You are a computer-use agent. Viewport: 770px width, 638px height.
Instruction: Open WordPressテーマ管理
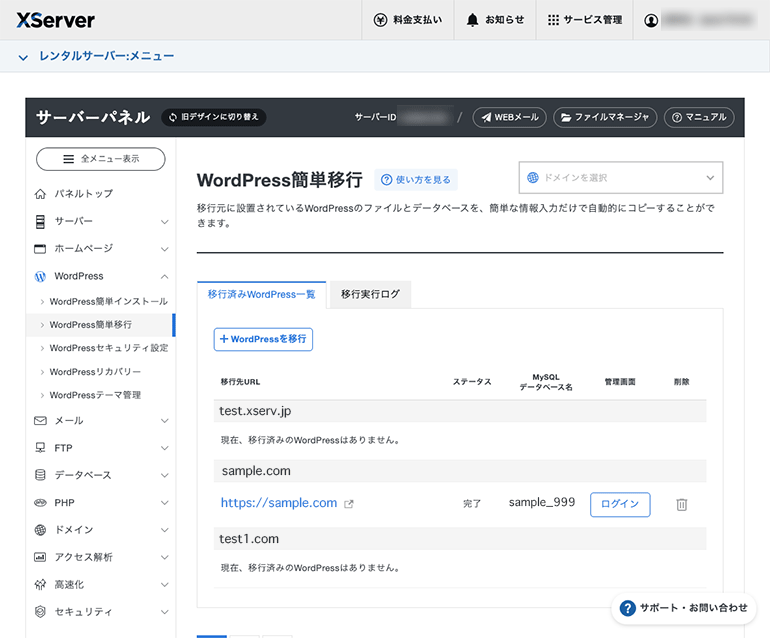point(95,395)
